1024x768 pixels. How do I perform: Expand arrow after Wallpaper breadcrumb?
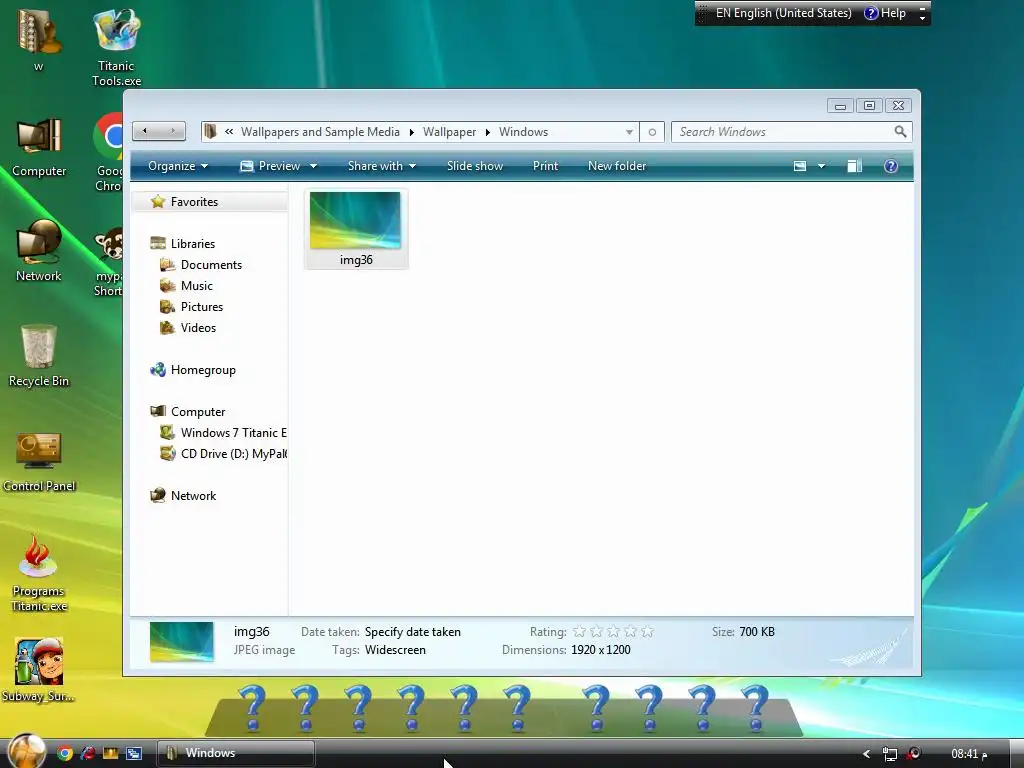[x=487, y=132]
